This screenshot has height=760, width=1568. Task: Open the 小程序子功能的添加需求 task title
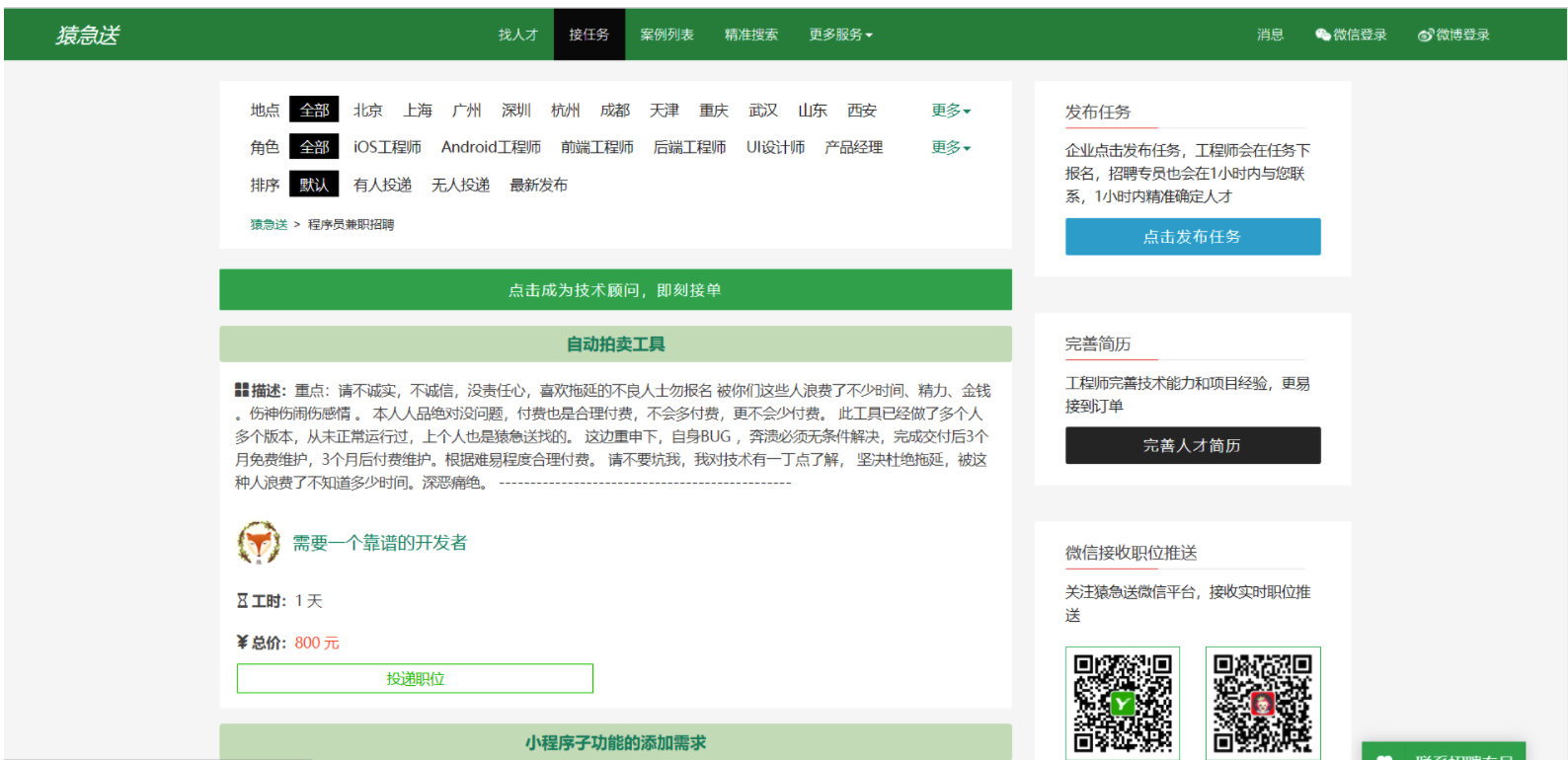tap(615, 743)
